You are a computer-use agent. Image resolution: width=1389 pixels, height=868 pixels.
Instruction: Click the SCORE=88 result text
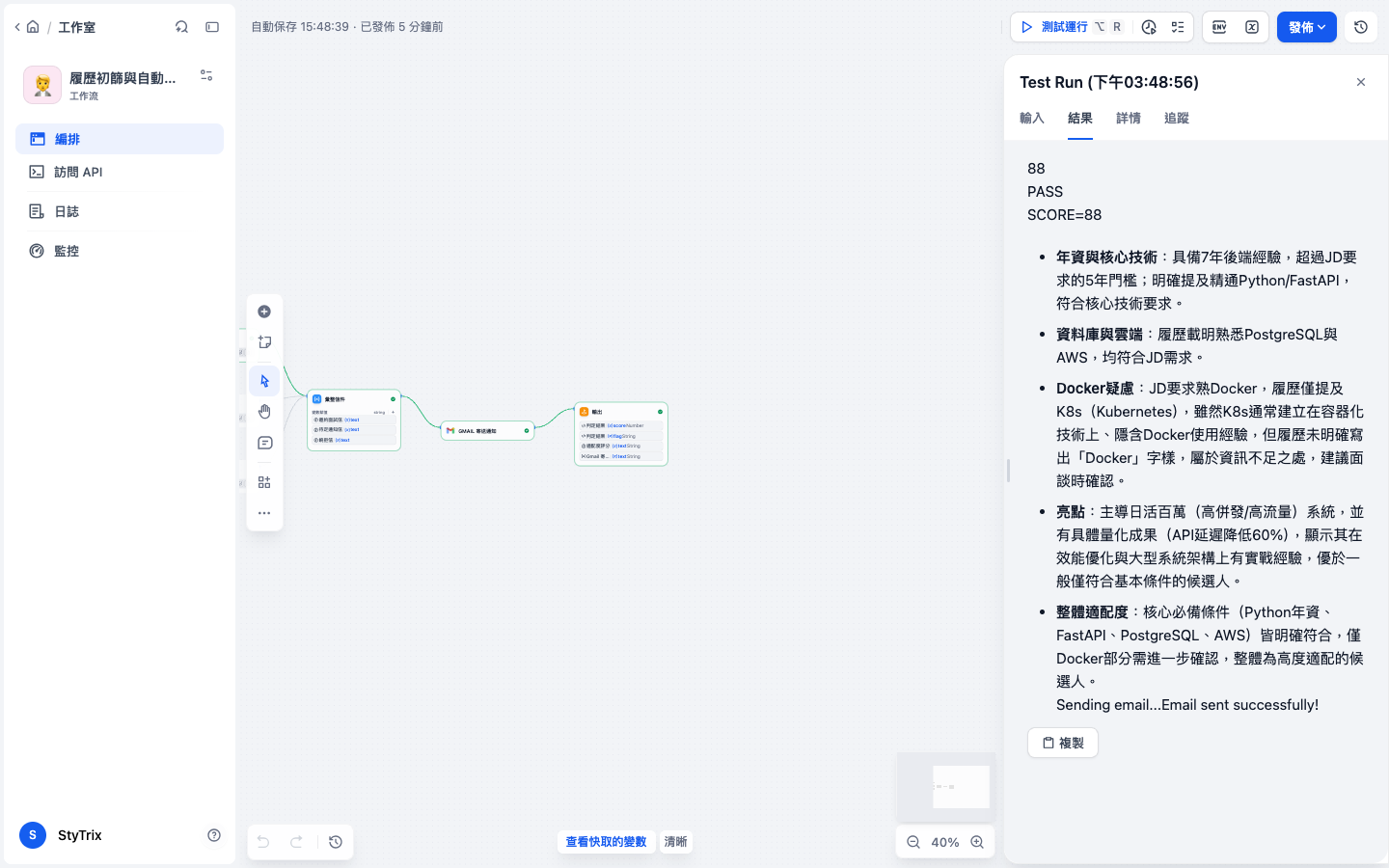tap(1064, 215)
